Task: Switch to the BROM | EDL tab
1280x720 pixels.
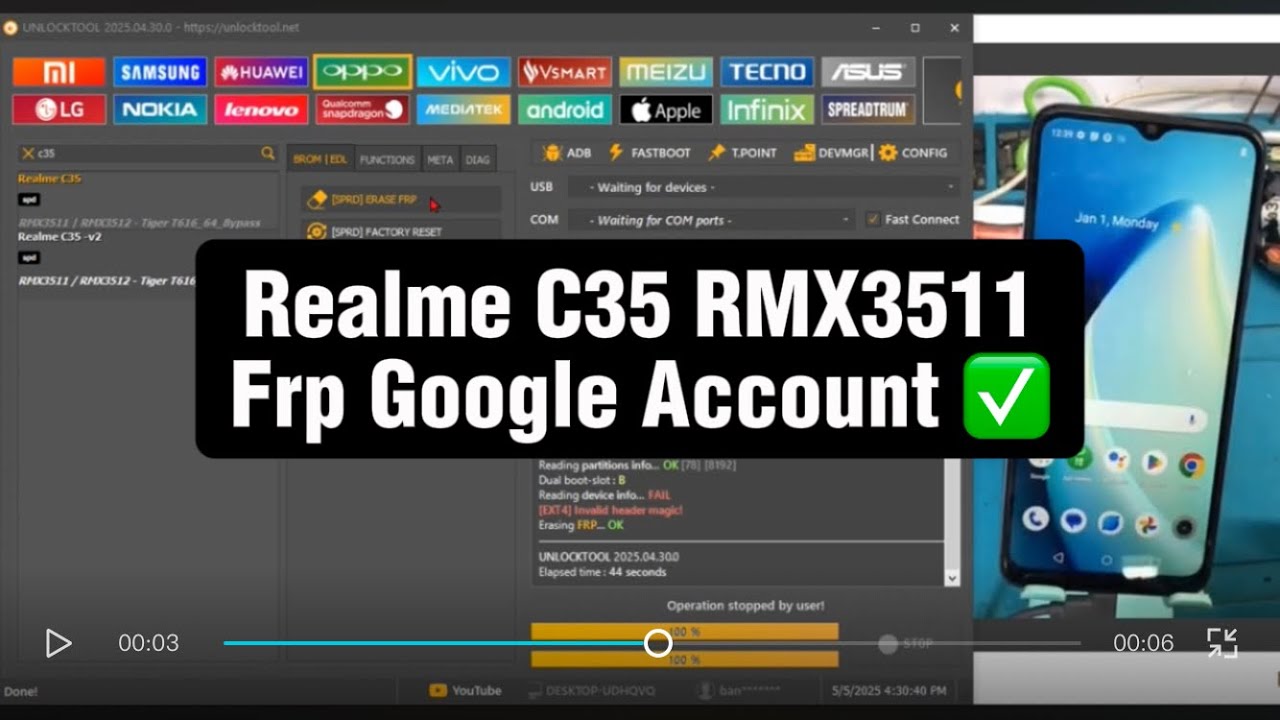Action: point(320,160)
